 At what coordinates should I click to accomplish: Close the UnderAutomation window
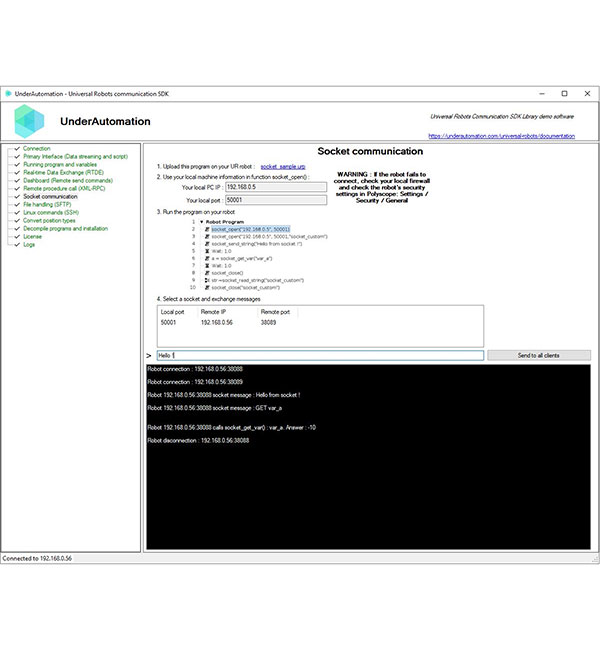point(587,94)
